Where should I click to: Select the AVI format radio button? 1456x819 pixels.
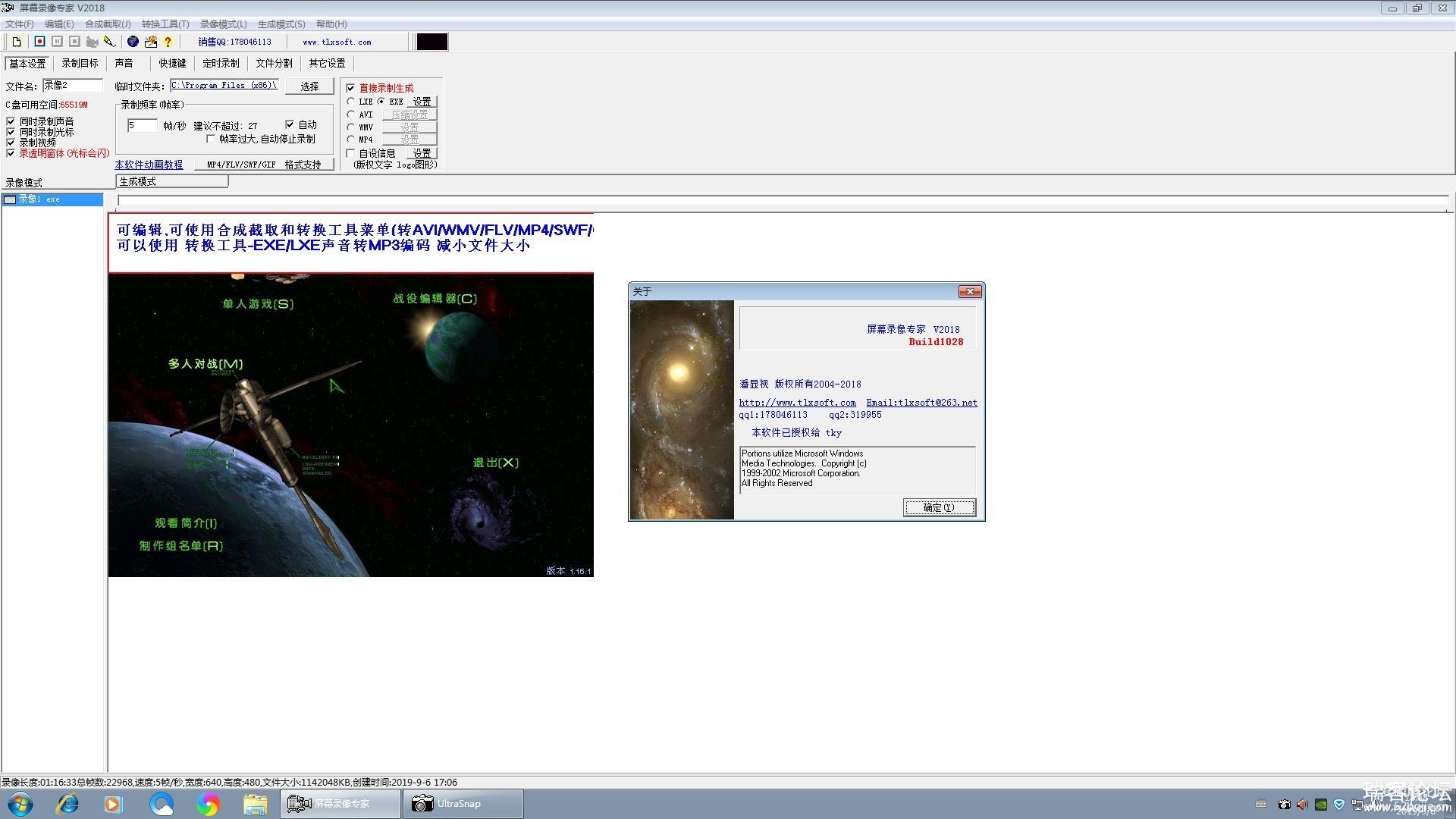click(x=350, y=115)
